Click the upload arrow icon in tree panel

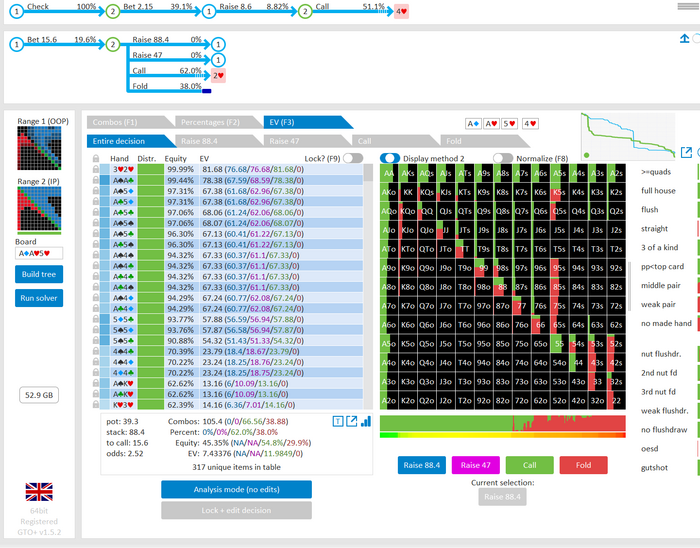pyautogui.click(x=686, y=39)
